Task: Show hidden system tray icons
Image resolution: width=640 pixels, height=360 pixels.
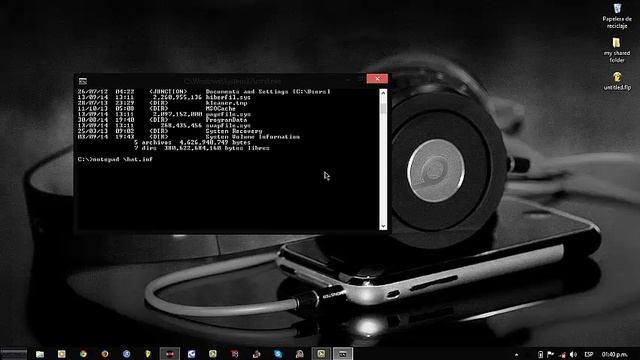Action: tap(516, 354)
